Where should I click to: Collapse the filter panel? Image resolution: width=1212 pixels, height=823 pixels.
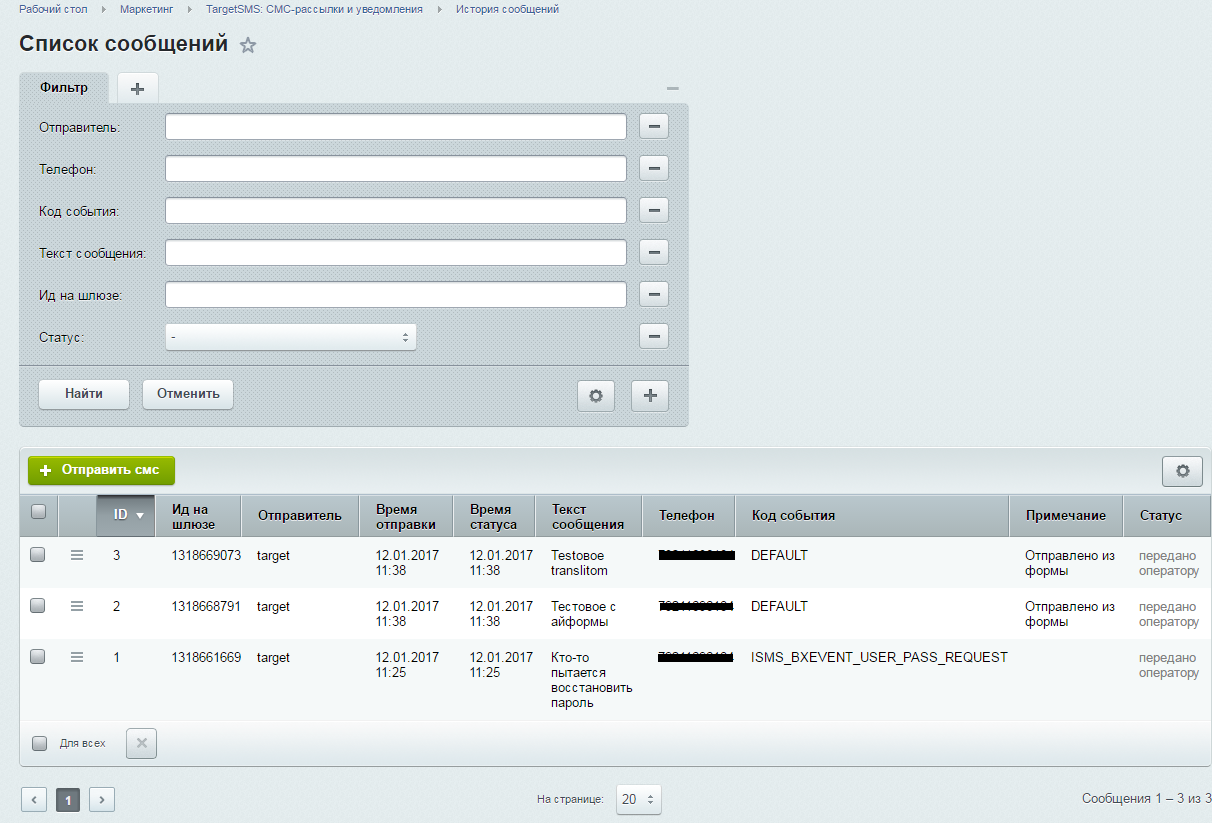(673, 89)
